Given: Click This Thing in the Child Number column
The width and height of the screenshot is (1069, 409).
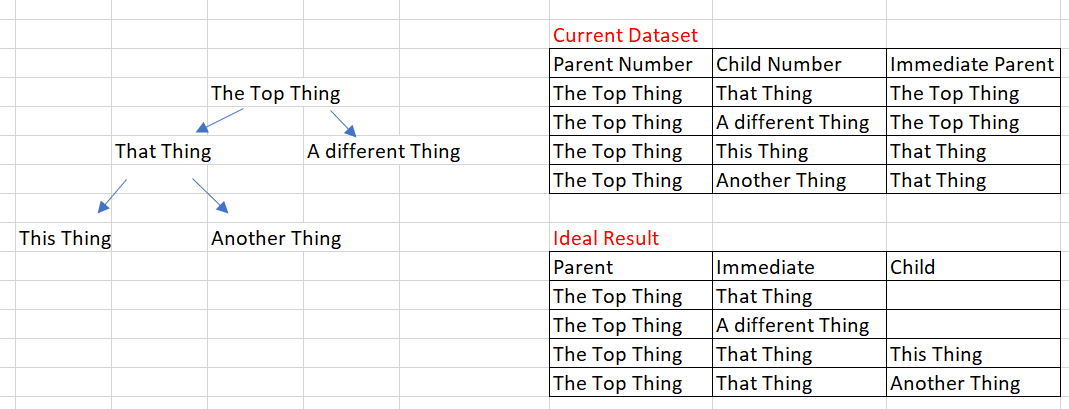Looking at the screenshot, I should (762, 152).
